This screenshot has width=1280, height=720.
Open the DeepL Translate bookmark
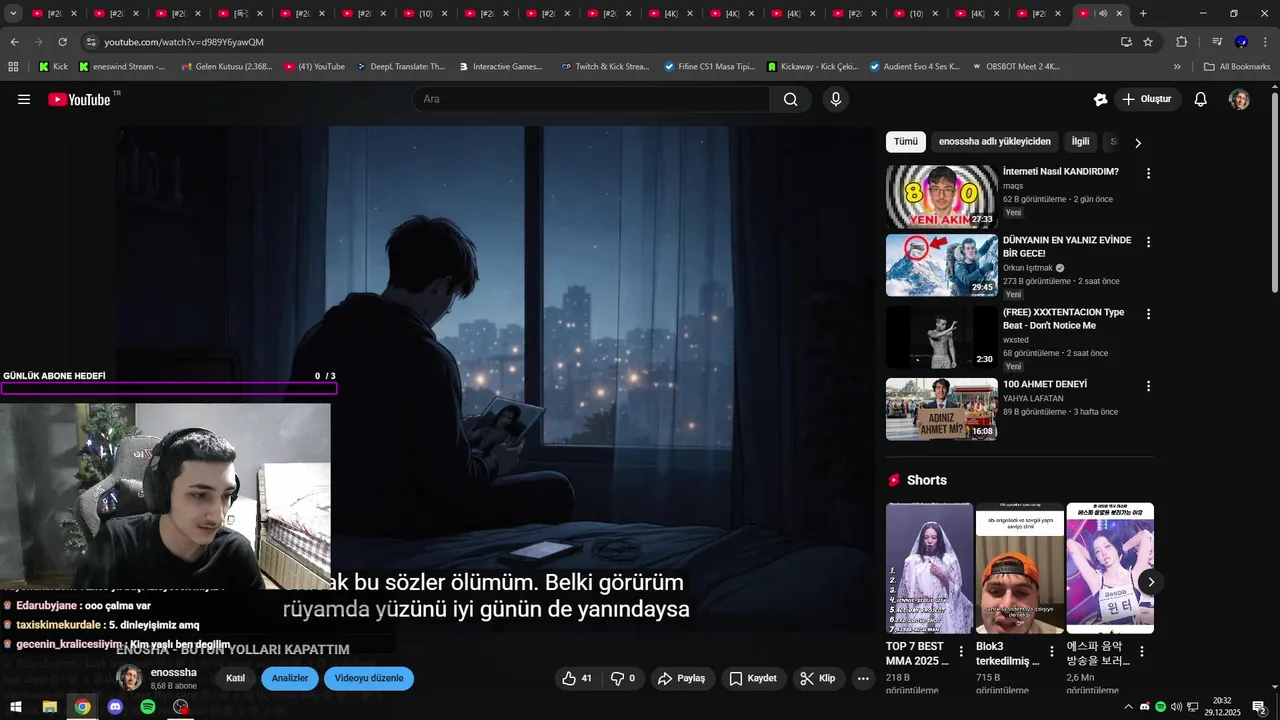400,67
